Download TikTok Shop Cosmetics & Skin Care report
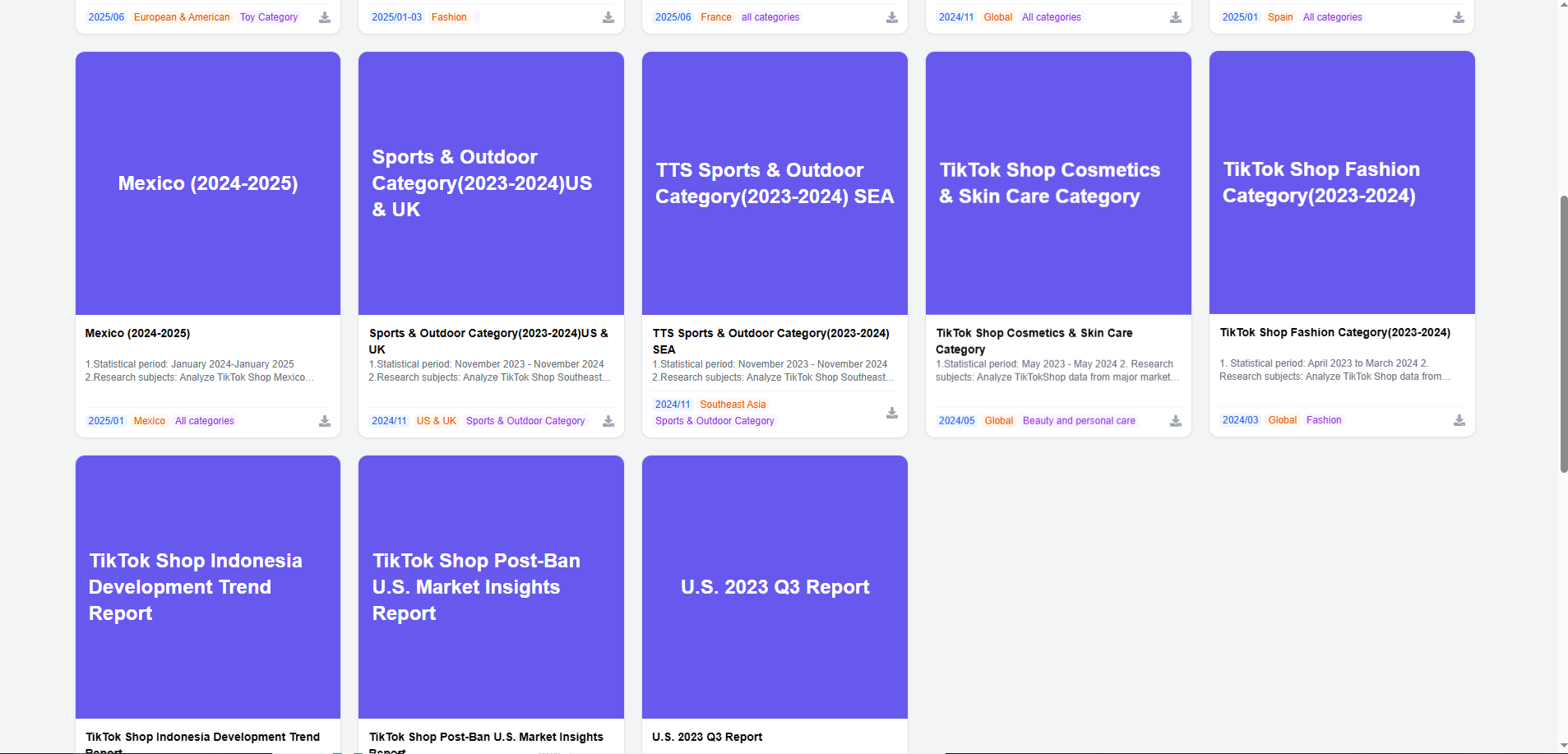Image resolution: width=1568 pixels, height=754 pixels. pyautogui.click(x=1176, y=421)
